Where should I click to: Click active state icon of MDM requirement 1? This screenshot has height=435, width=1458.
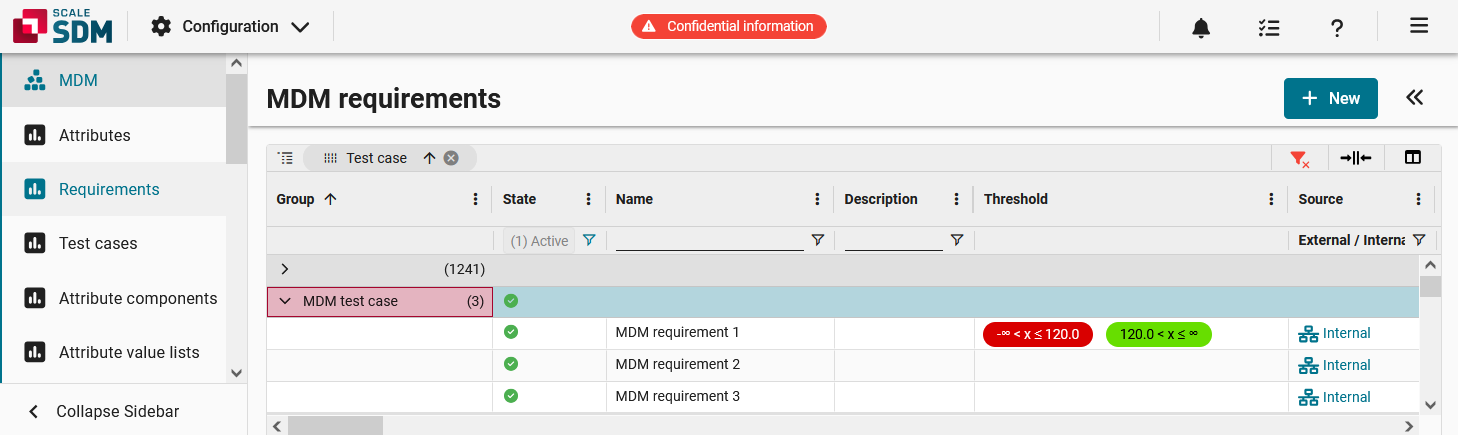511,332
